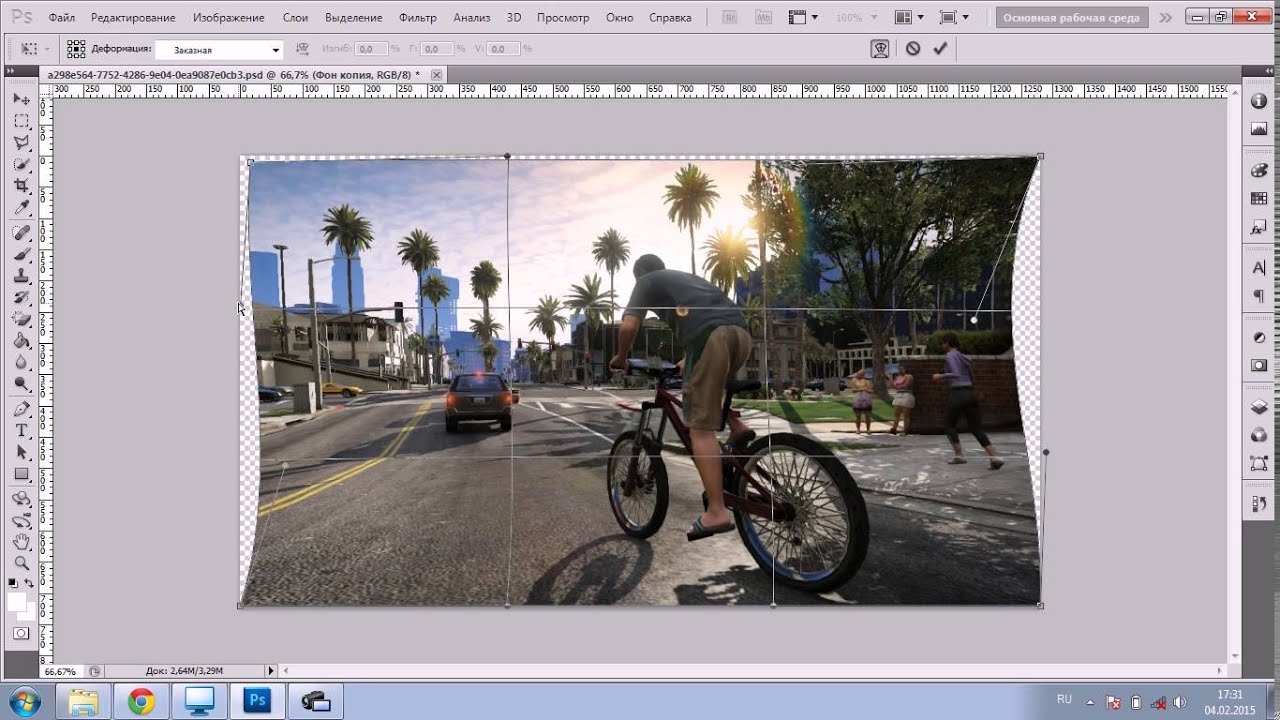Open Windows Explorer folder in taskbar
Screen dimensions: 1280x720
(x=84, y=702)
